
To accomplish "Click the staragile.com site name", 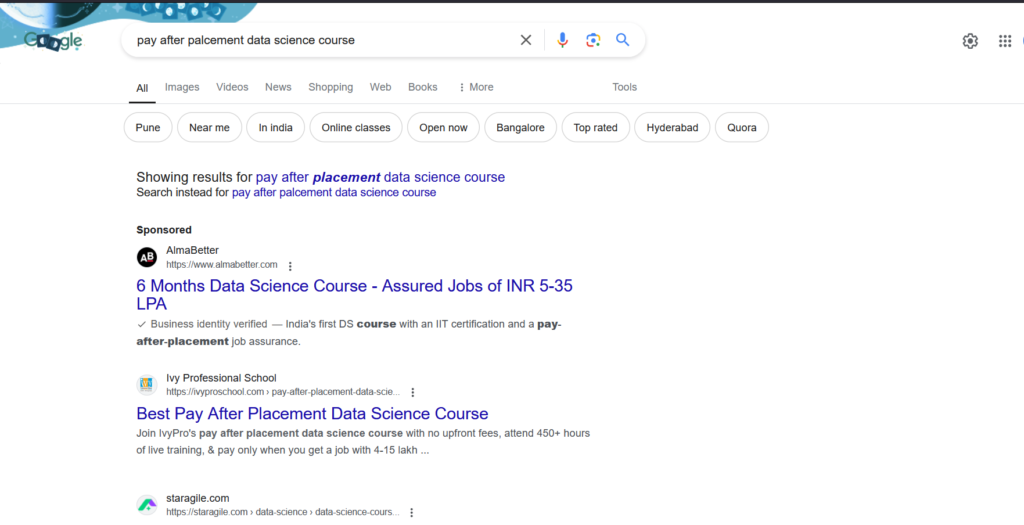I will pos(198,498).
